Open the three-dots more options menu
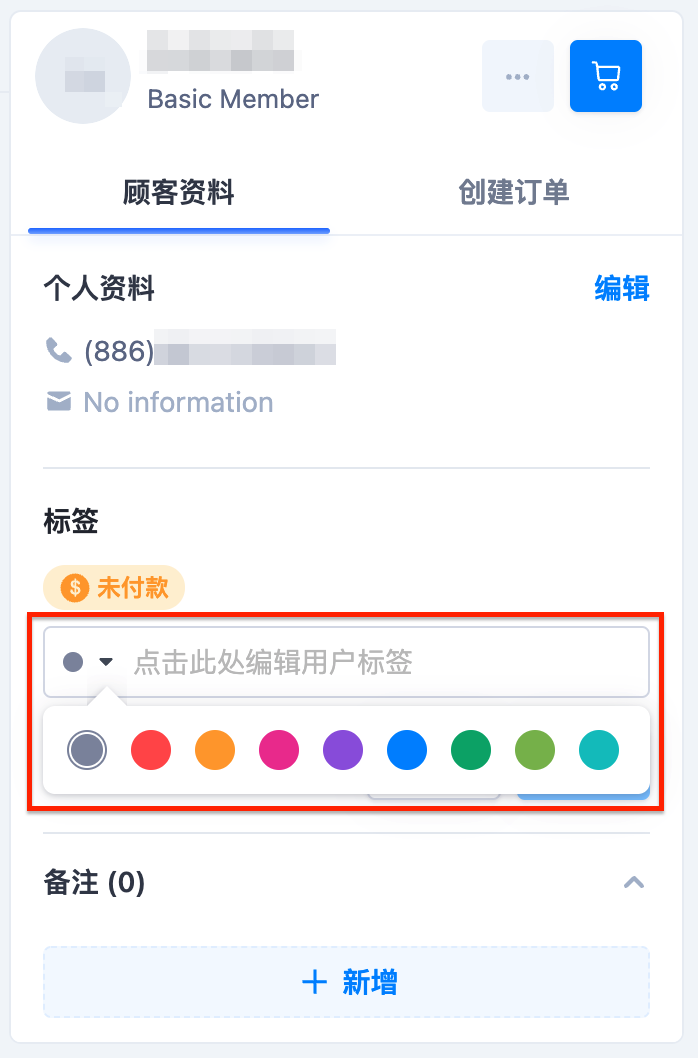The width and height of the screenshot is (698, 1058). (518, 76)
